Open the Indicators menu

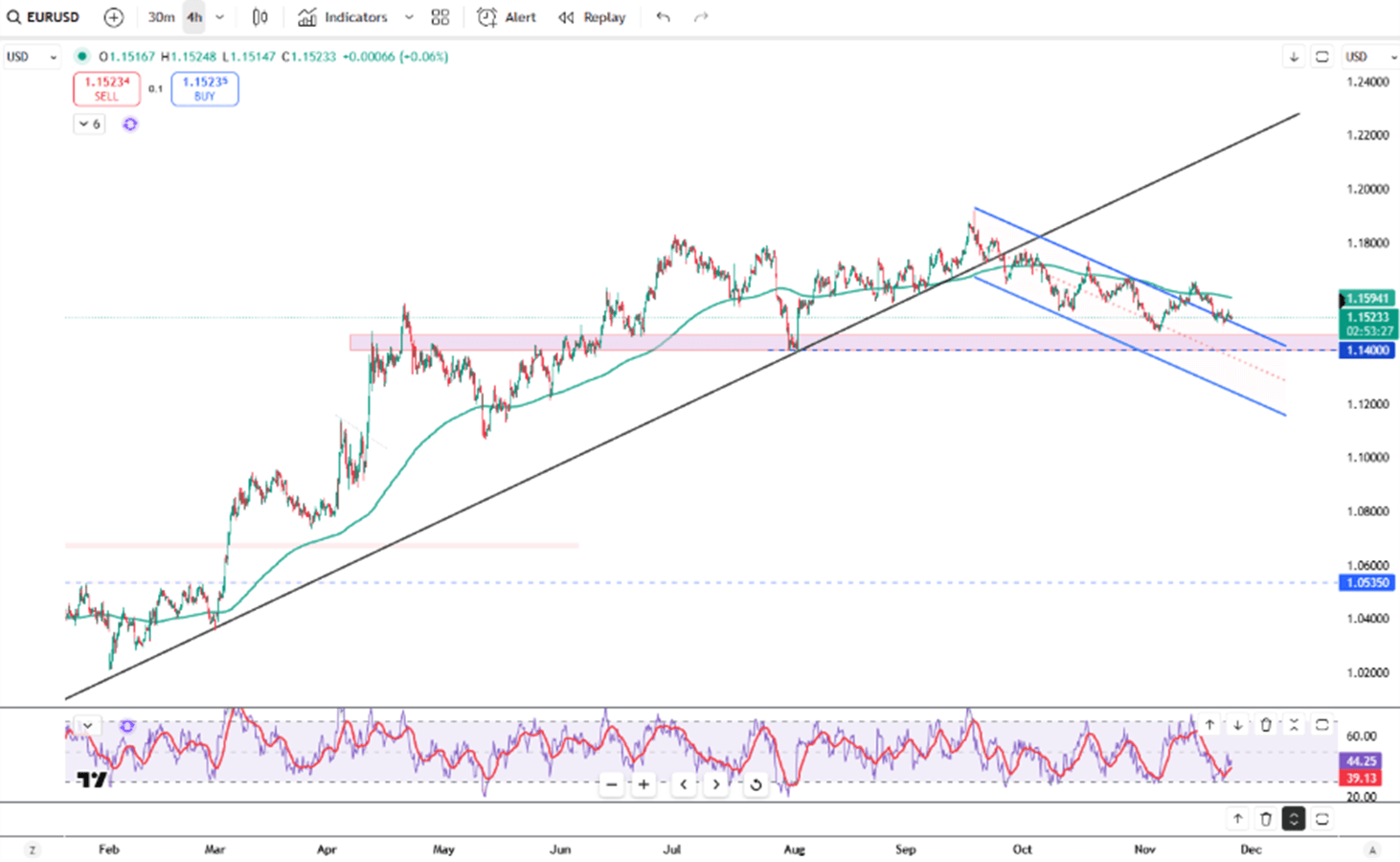[343, 17]
